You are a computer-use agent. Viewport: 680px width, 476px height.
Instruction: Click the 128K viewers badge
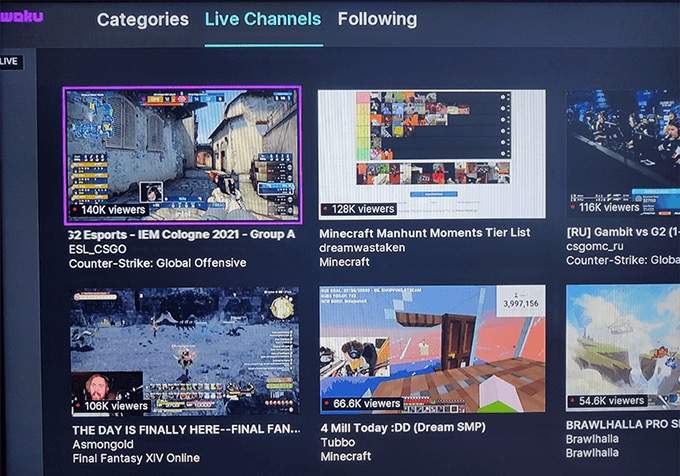[x=358, y=209]
